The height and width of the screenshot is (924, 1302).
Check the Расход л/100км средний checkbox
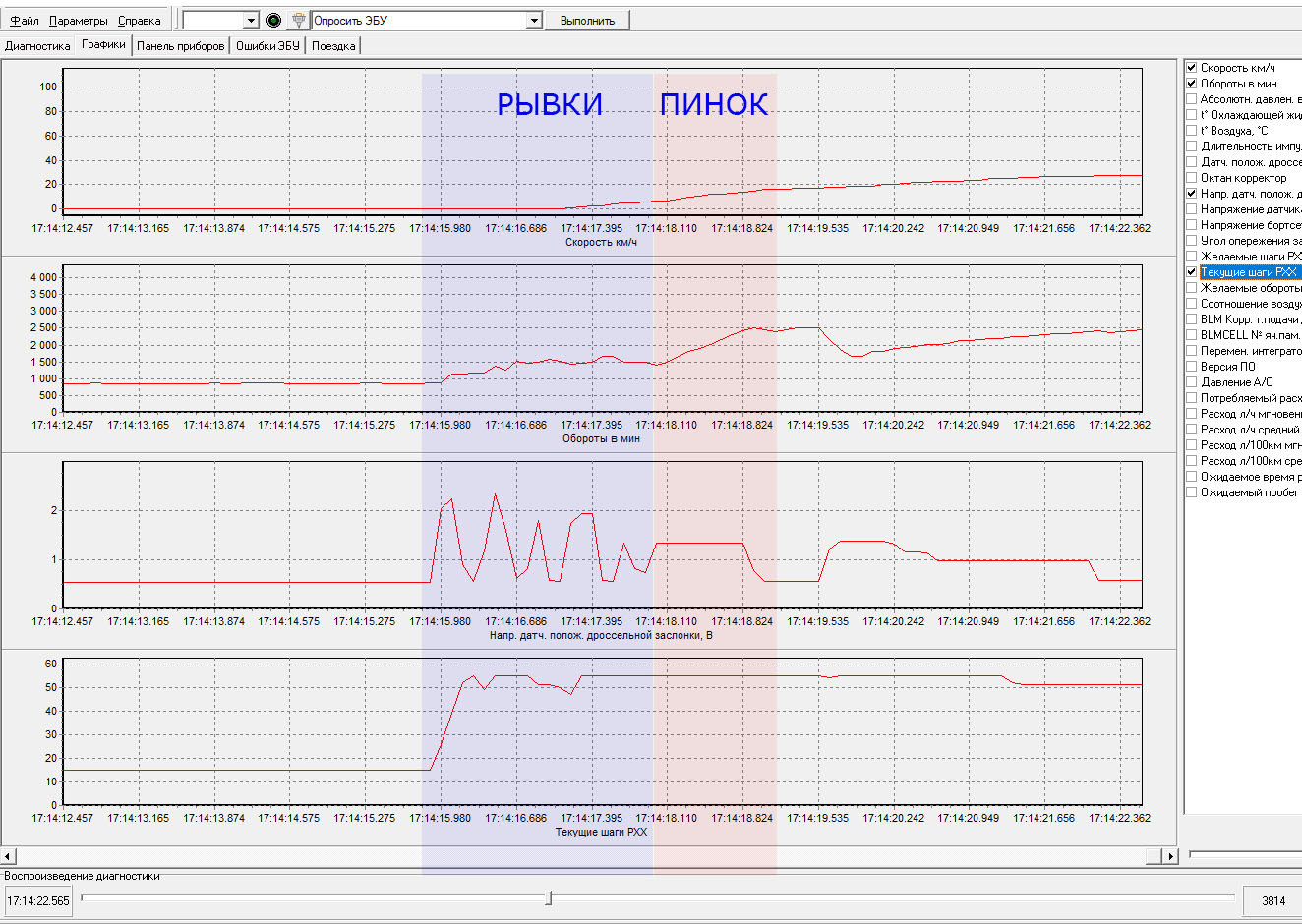1191,461
